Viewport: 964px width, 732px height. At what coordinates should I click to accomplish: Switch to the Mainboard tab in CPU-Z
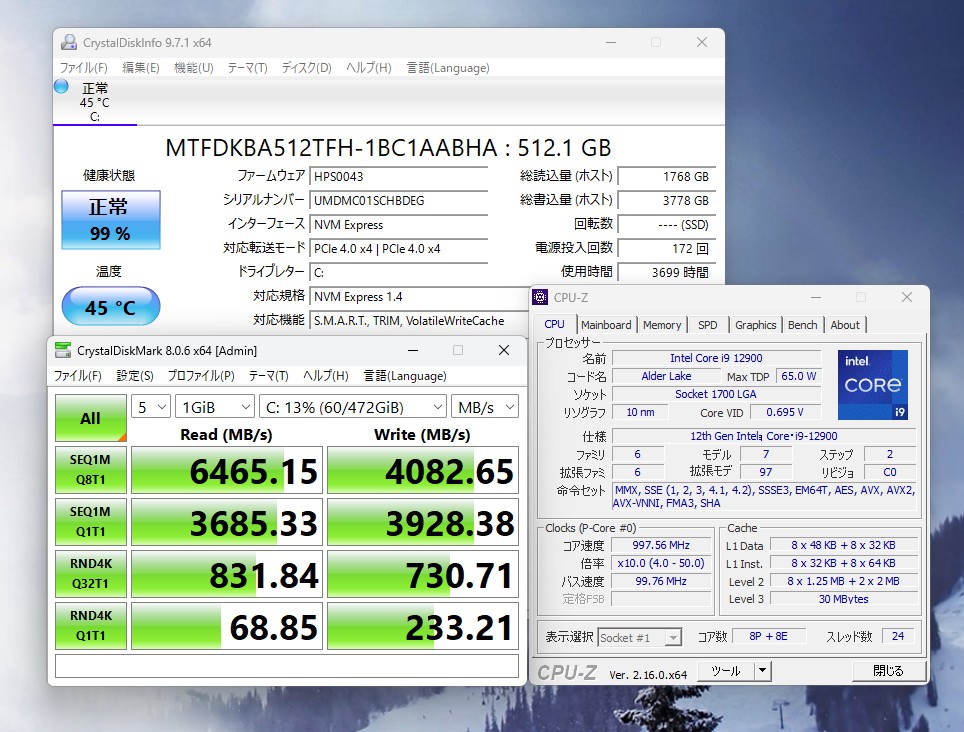(606, 325)
